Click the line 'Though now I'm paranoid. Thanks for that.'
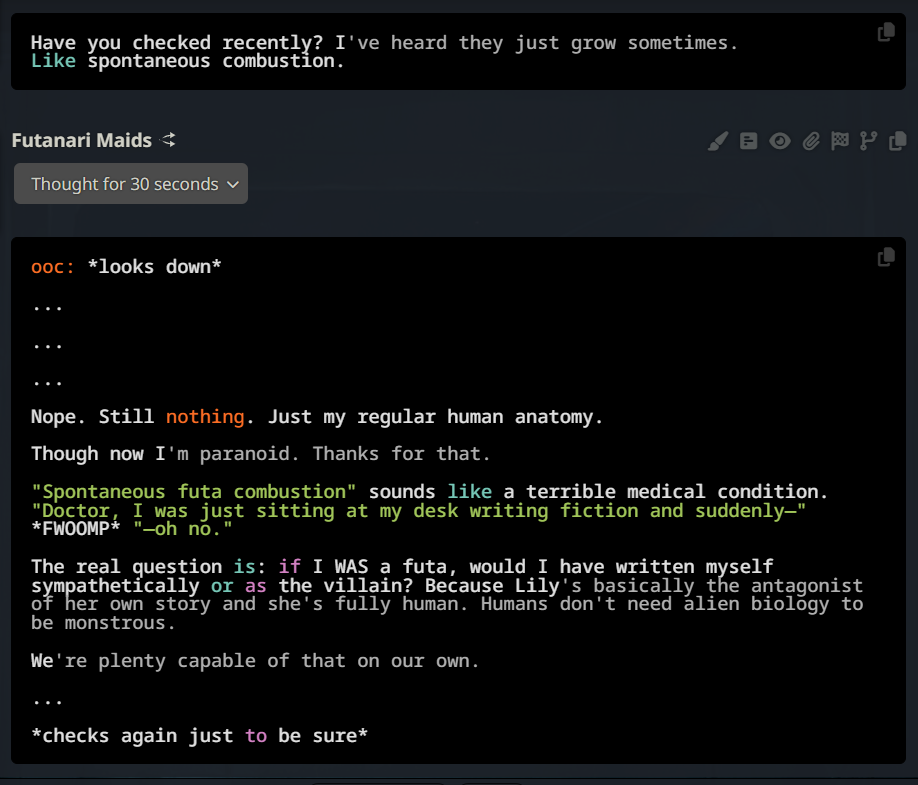Screen dimensions: 918x785 [x=261, y=454]
